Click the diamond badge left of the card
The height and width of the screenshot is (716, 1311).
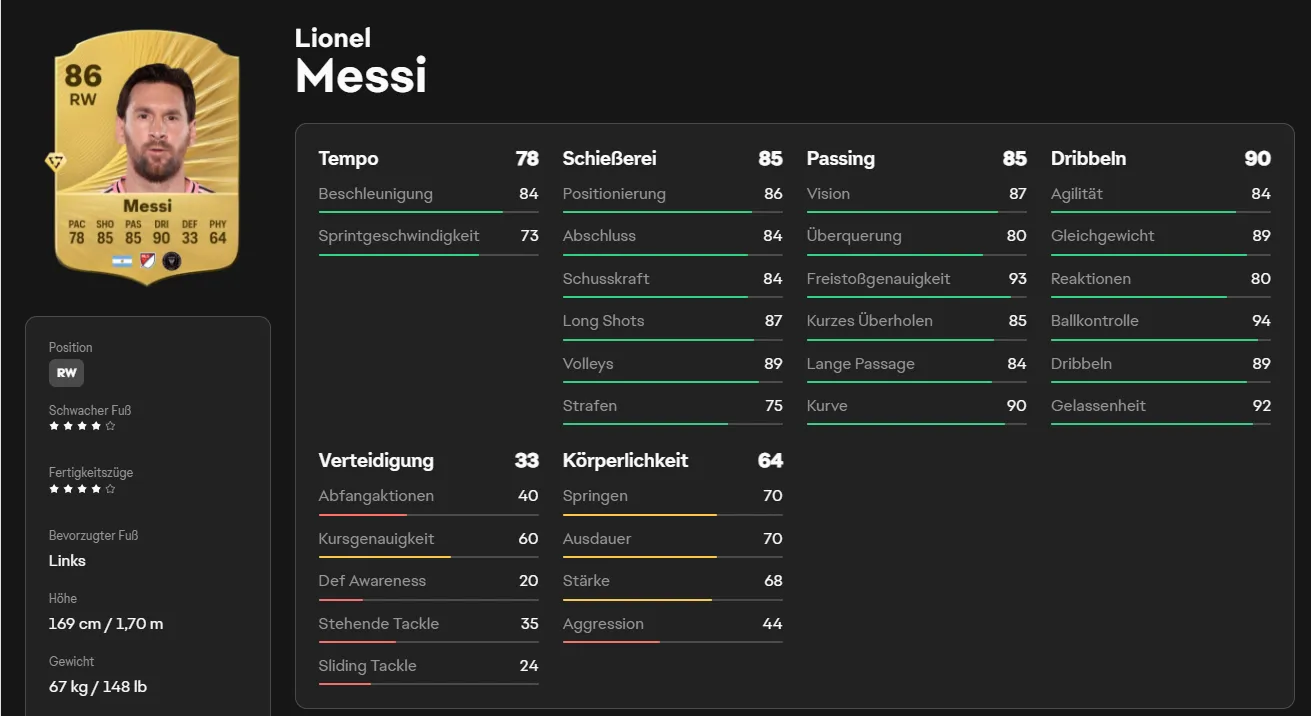pyautogui.click(x=55, y=163)
